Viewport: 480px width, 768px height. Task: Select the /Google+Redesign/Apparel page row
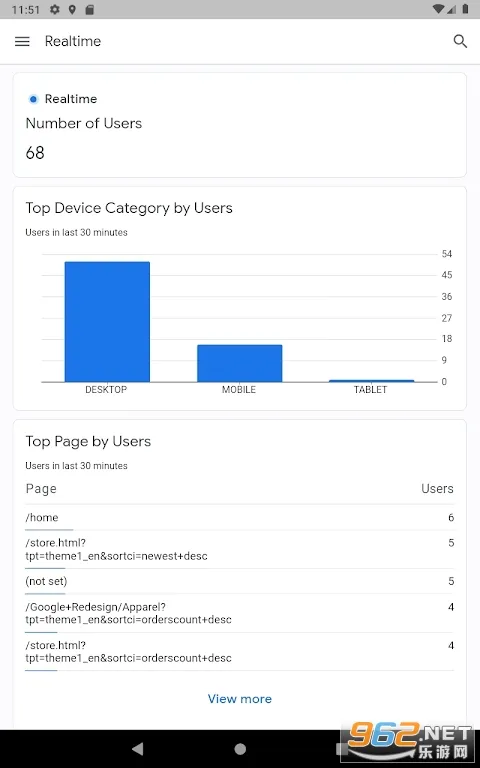240,613
